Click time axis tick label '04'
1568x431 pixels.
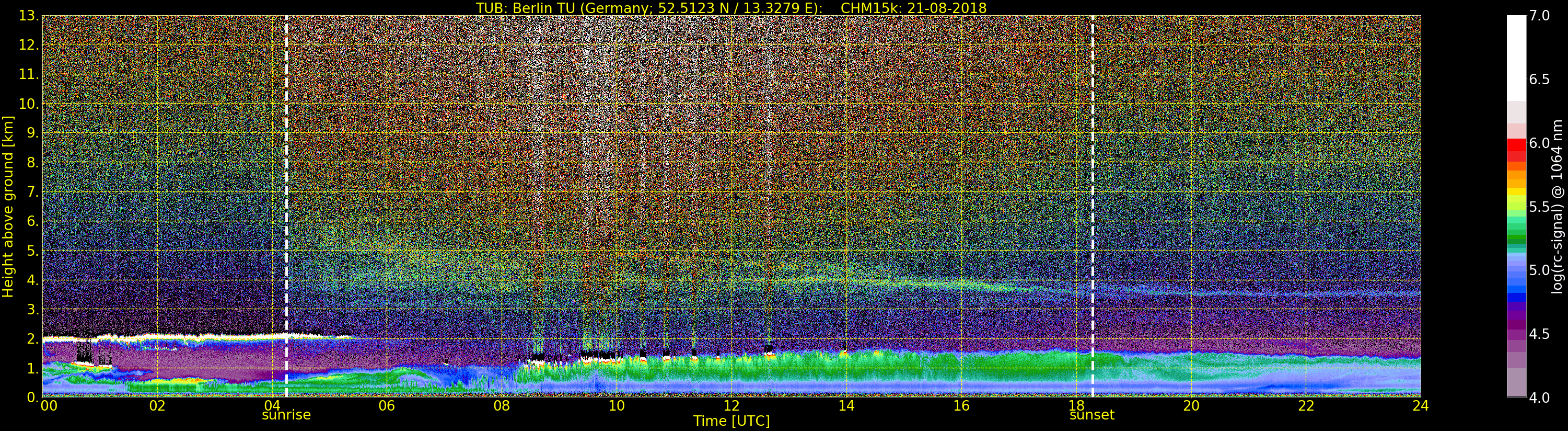(272, 405)
